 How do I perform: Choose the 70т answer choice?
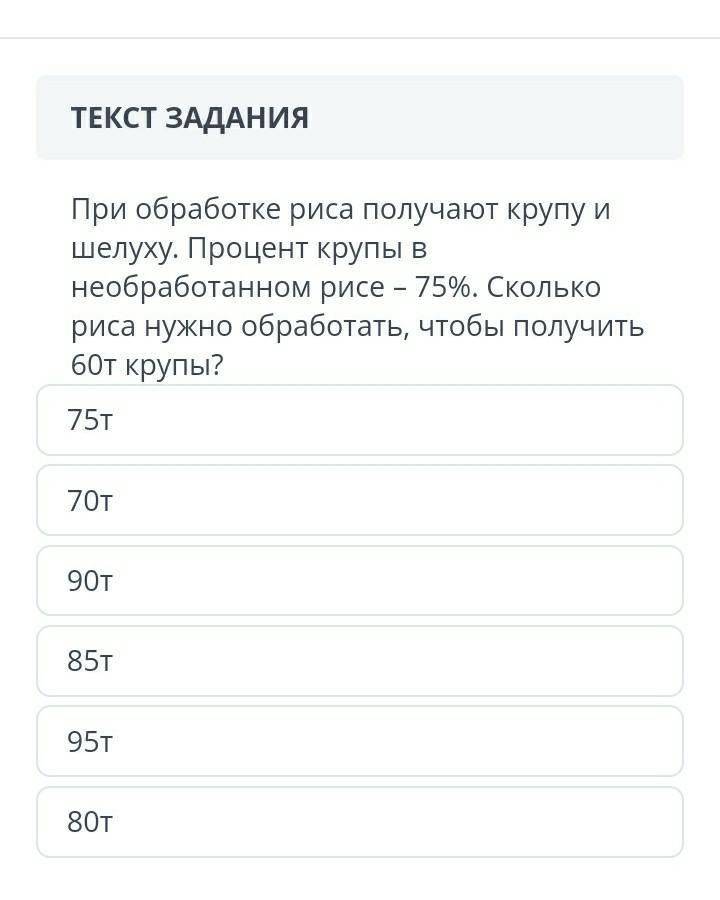point(360,500)
